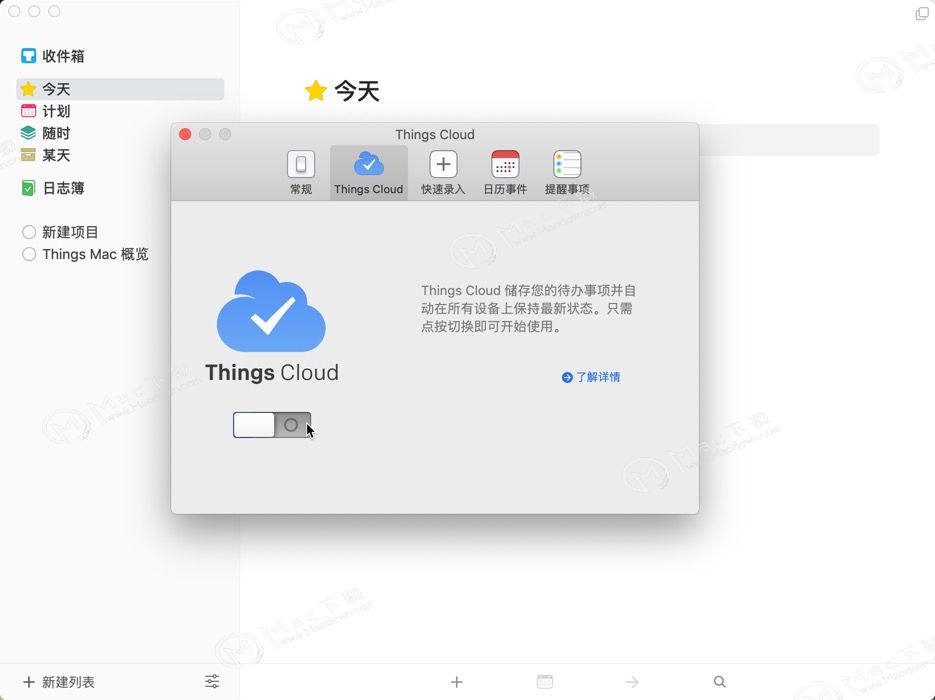
Task: Open the 随时 list
Action: tap(45, 133)
